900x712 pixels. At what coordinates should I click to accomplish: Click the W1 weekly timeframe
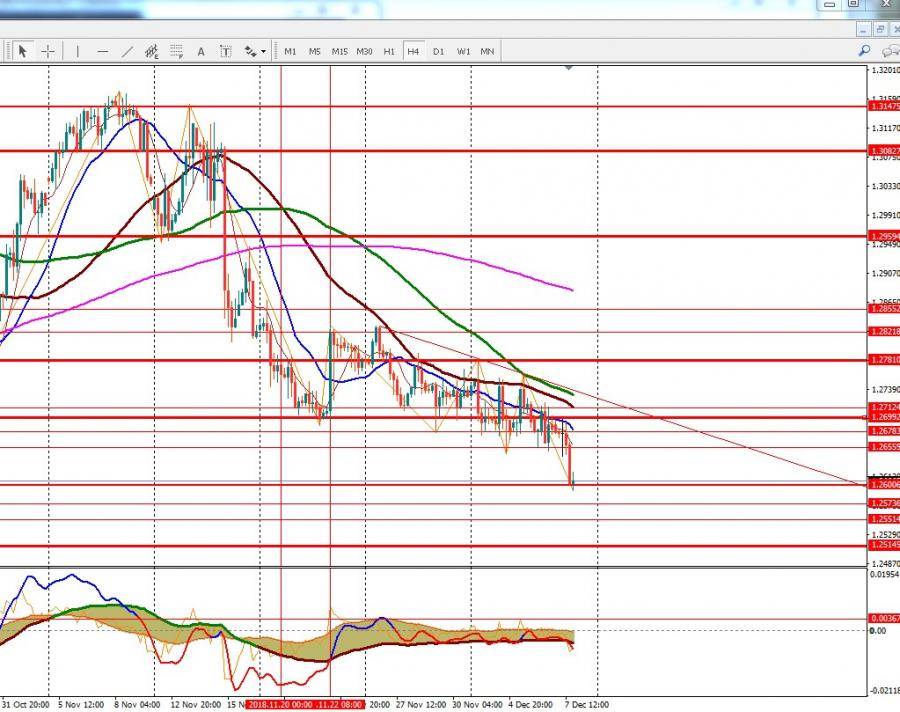coord(463,51)
